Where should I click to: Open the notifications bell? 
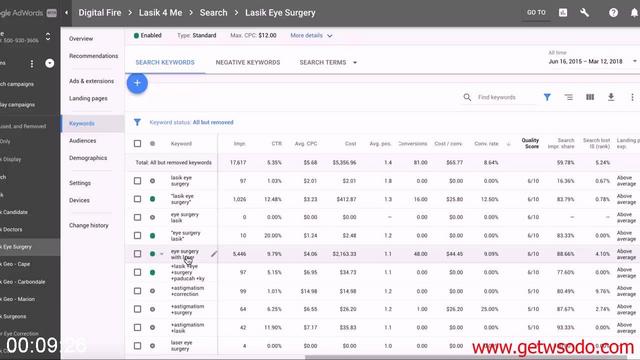[x=634, y=13]
